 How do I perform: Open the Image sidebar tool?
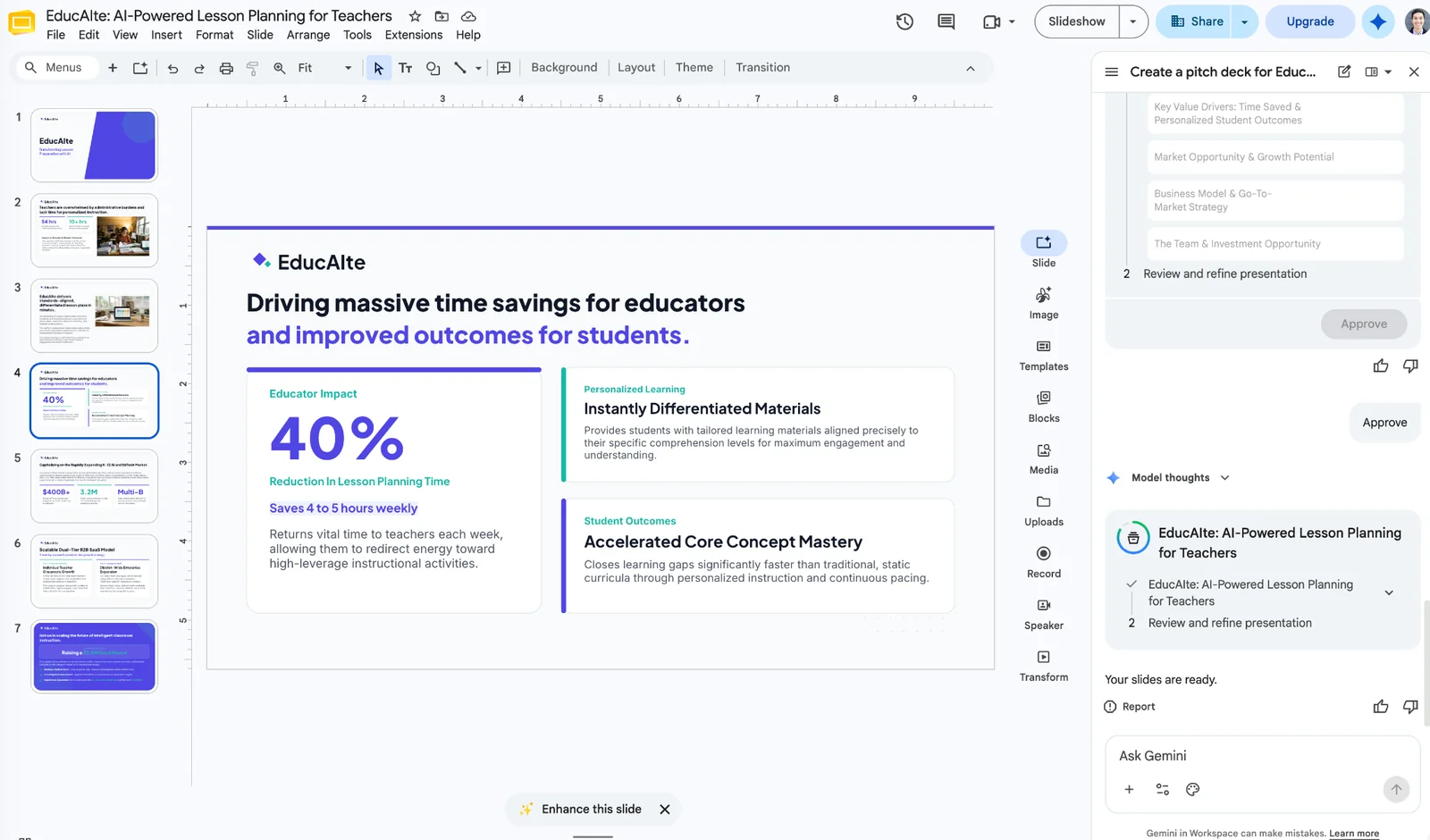click(1044, 303)
